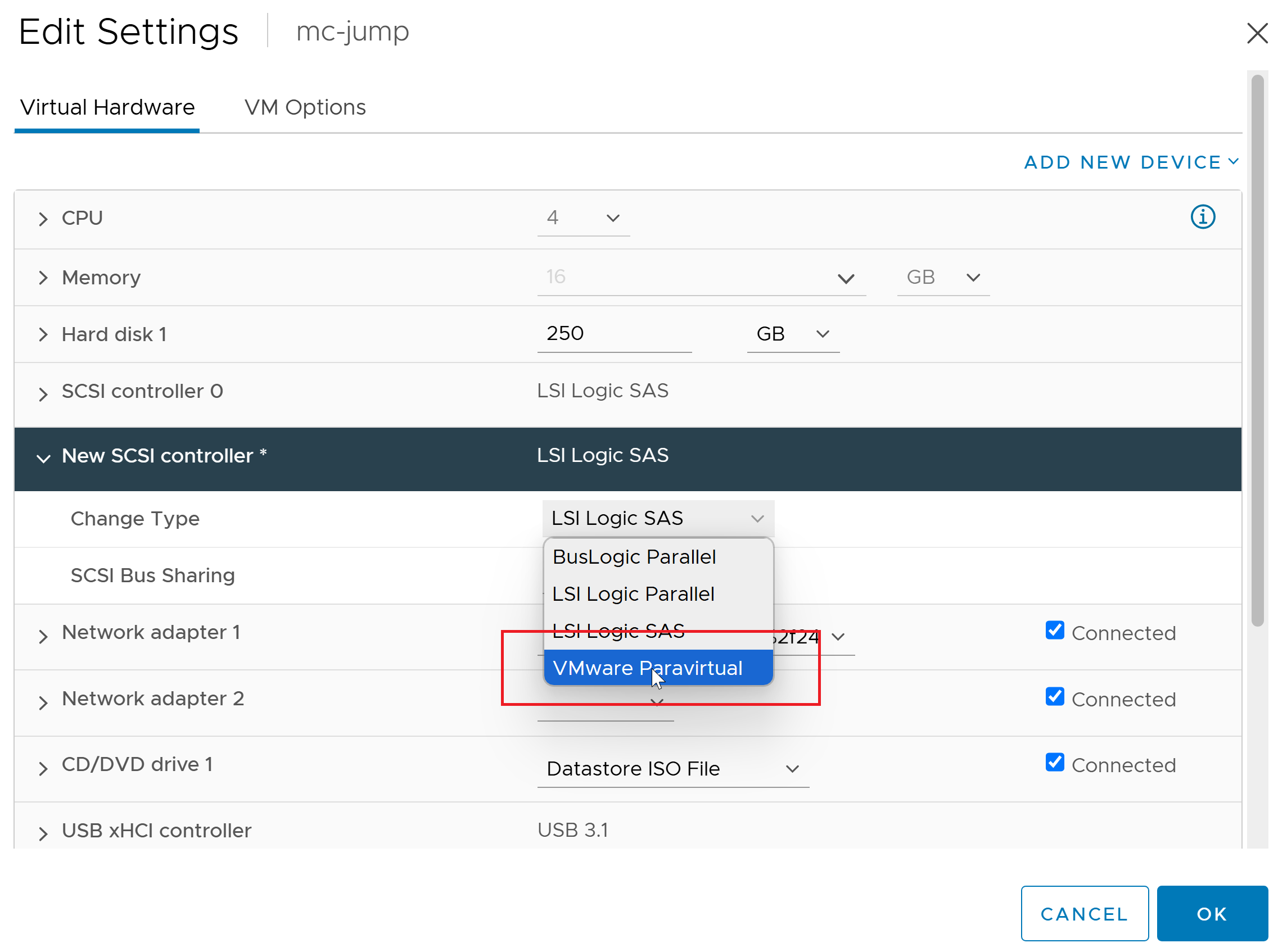Expand the Hard disk 1 row

43,334
